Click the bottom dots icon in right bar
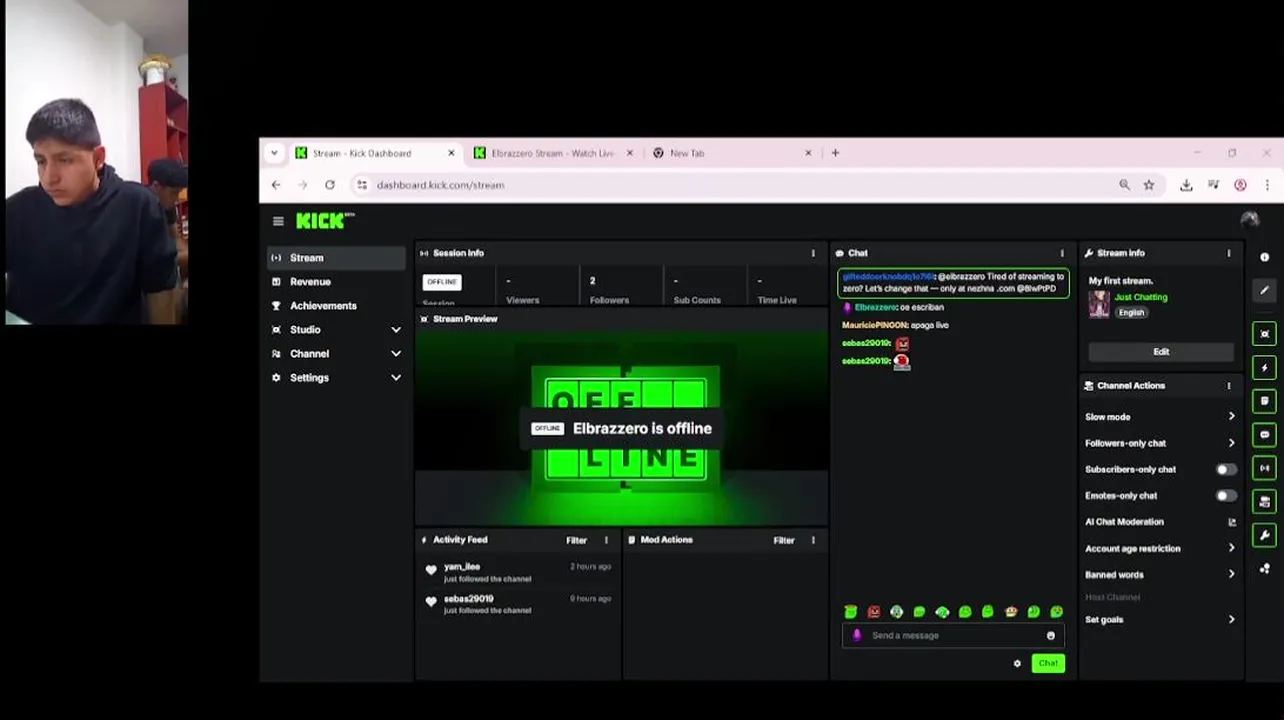This screenshot has height=720, width=1284. point(1264,569)
